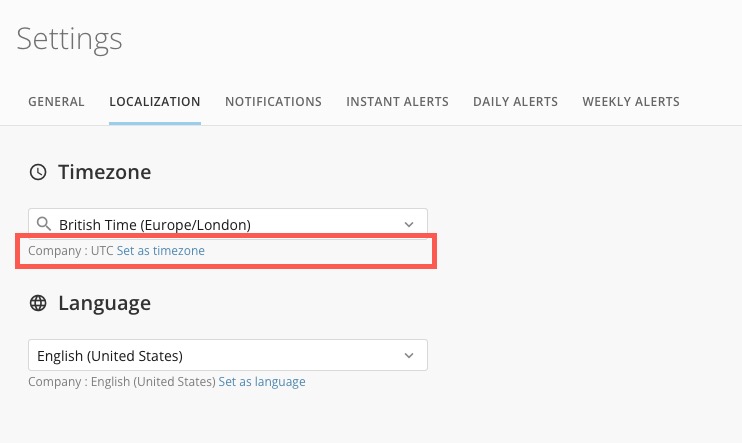Click the Set as timezone link
The image size is (742, 443).
[x=160, y=251]
